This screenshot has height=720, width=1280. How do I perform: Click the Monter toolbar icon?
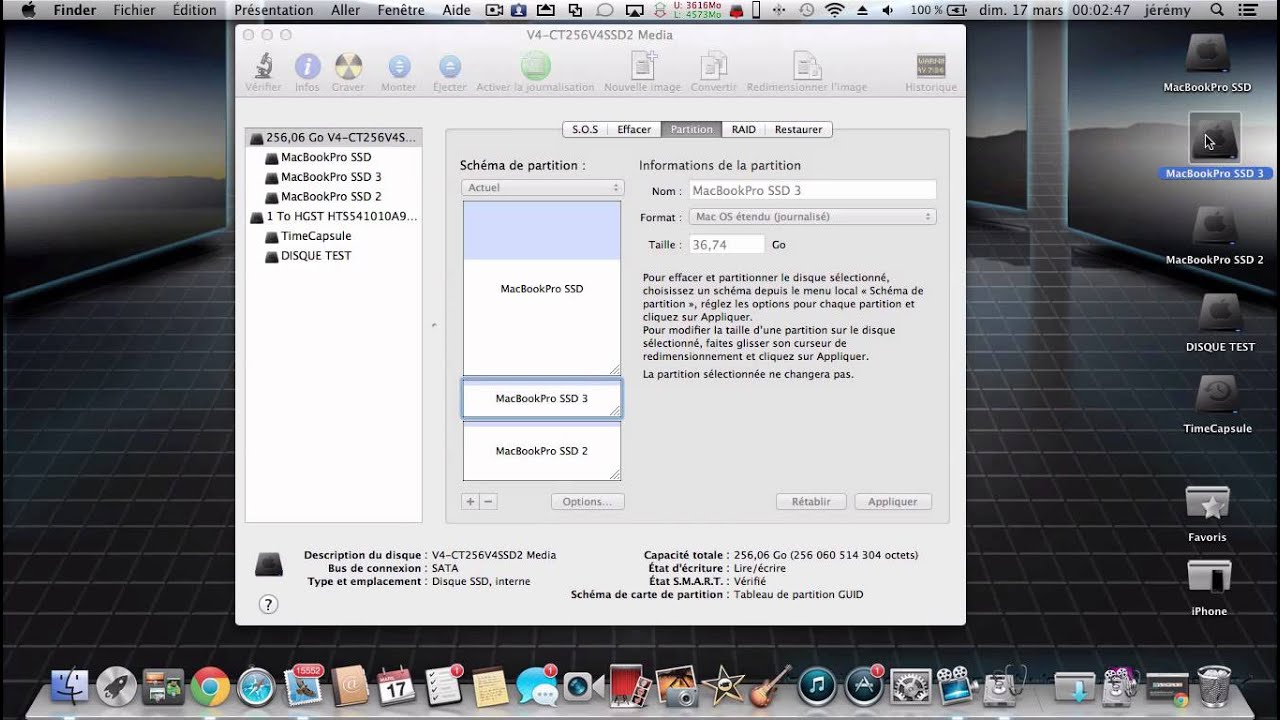tap(399, 67)
